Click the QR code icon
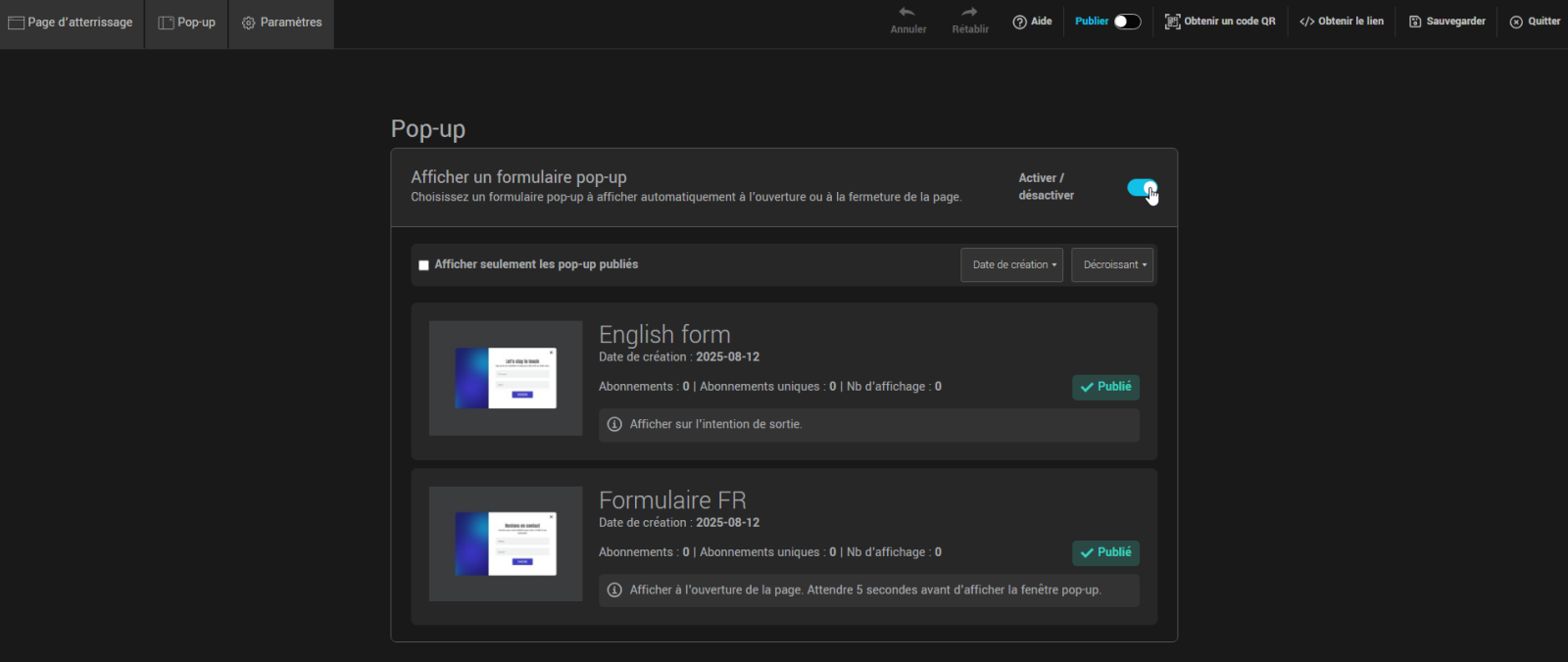 coord(1172,22)
